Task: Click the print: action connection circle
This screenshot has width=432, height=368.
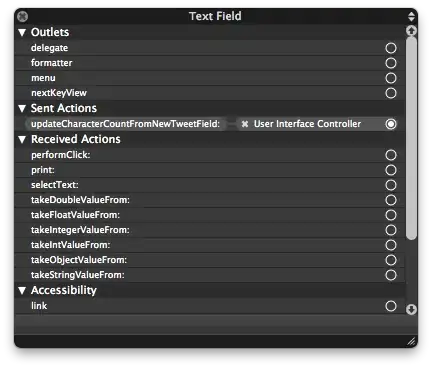Action: (391, 170)
